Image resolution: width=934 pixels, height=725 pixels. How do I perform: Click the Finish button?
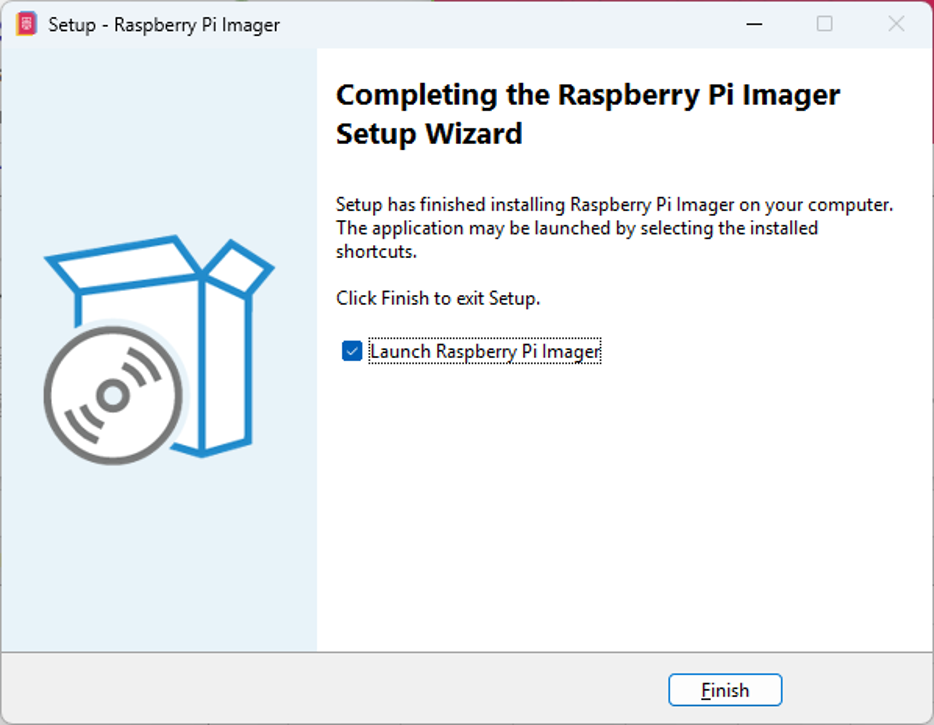pyautogui.click(x=725, y=690)
